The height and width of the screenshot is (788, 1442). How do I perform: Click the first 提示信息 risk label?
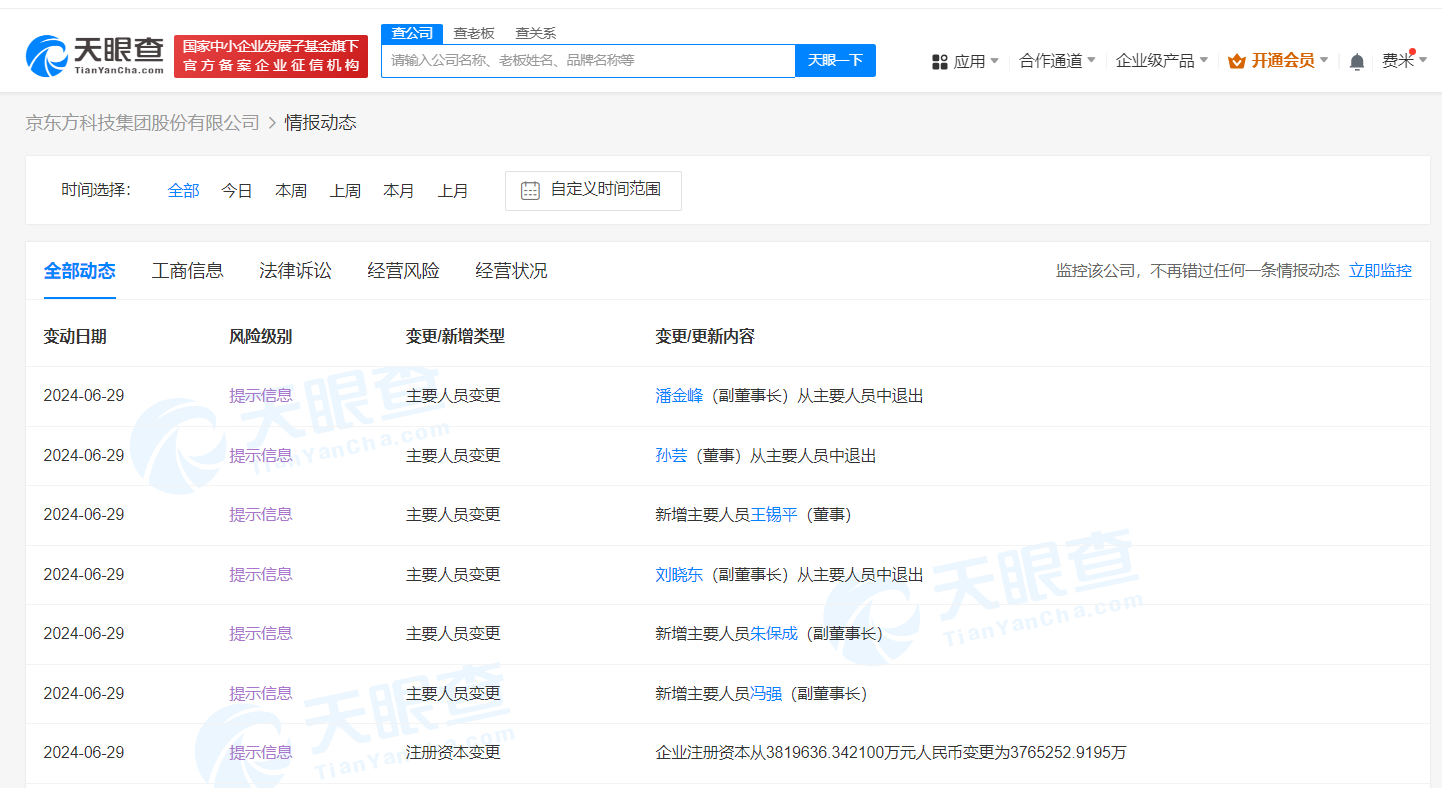261,395
